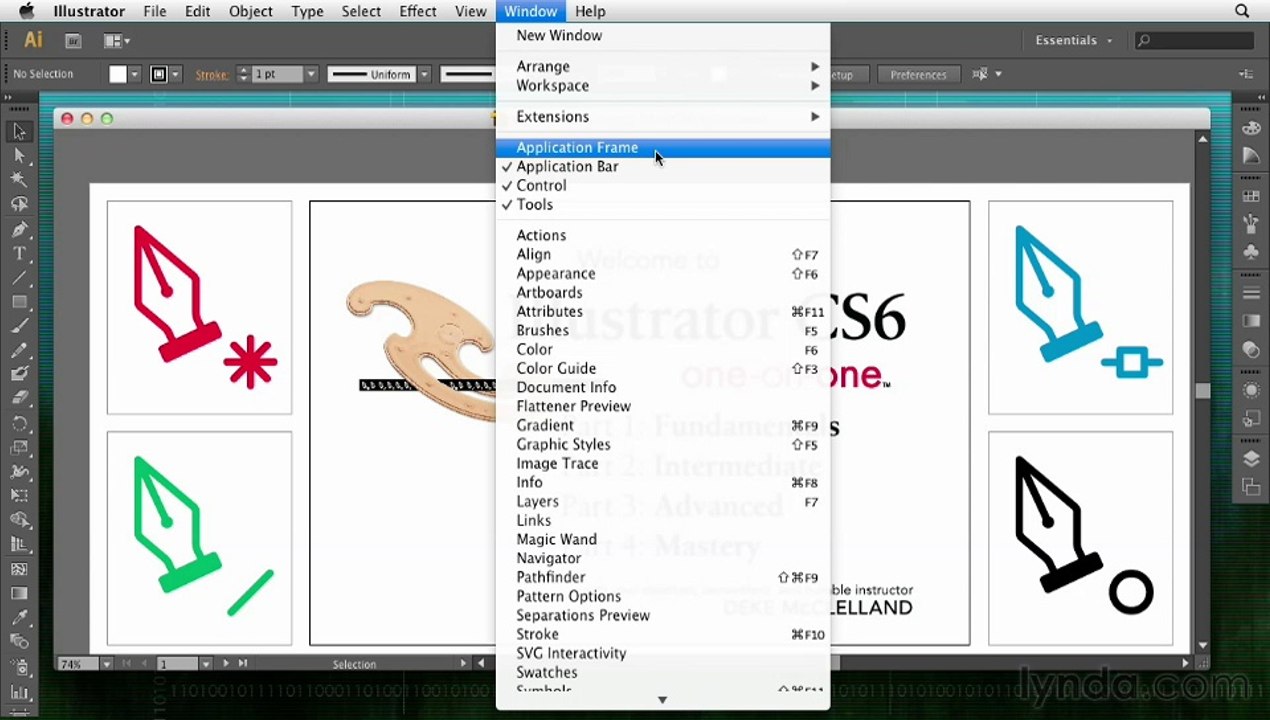The height and width of the screenshot is (720, 1270).
Task: Select the Eyedropper tool
Action: (19, 617)
